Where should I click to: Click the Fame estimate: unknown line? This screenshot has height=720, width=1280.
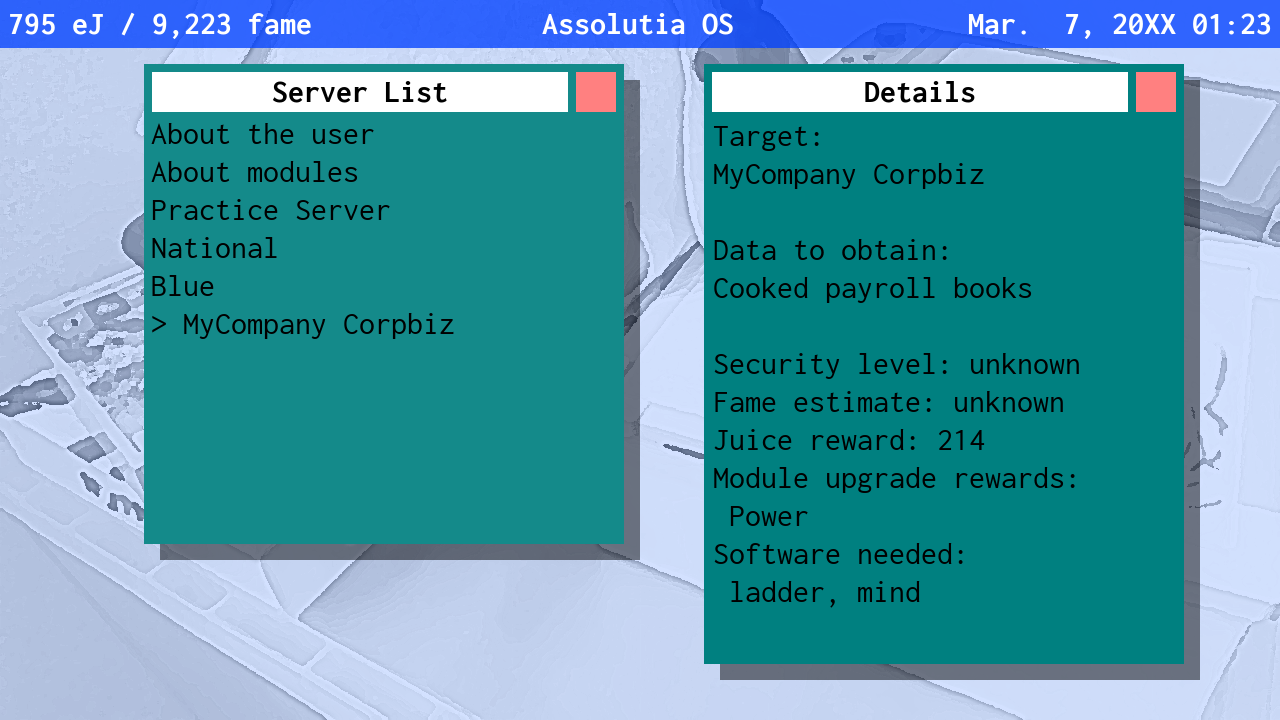[x=889, y=403]
